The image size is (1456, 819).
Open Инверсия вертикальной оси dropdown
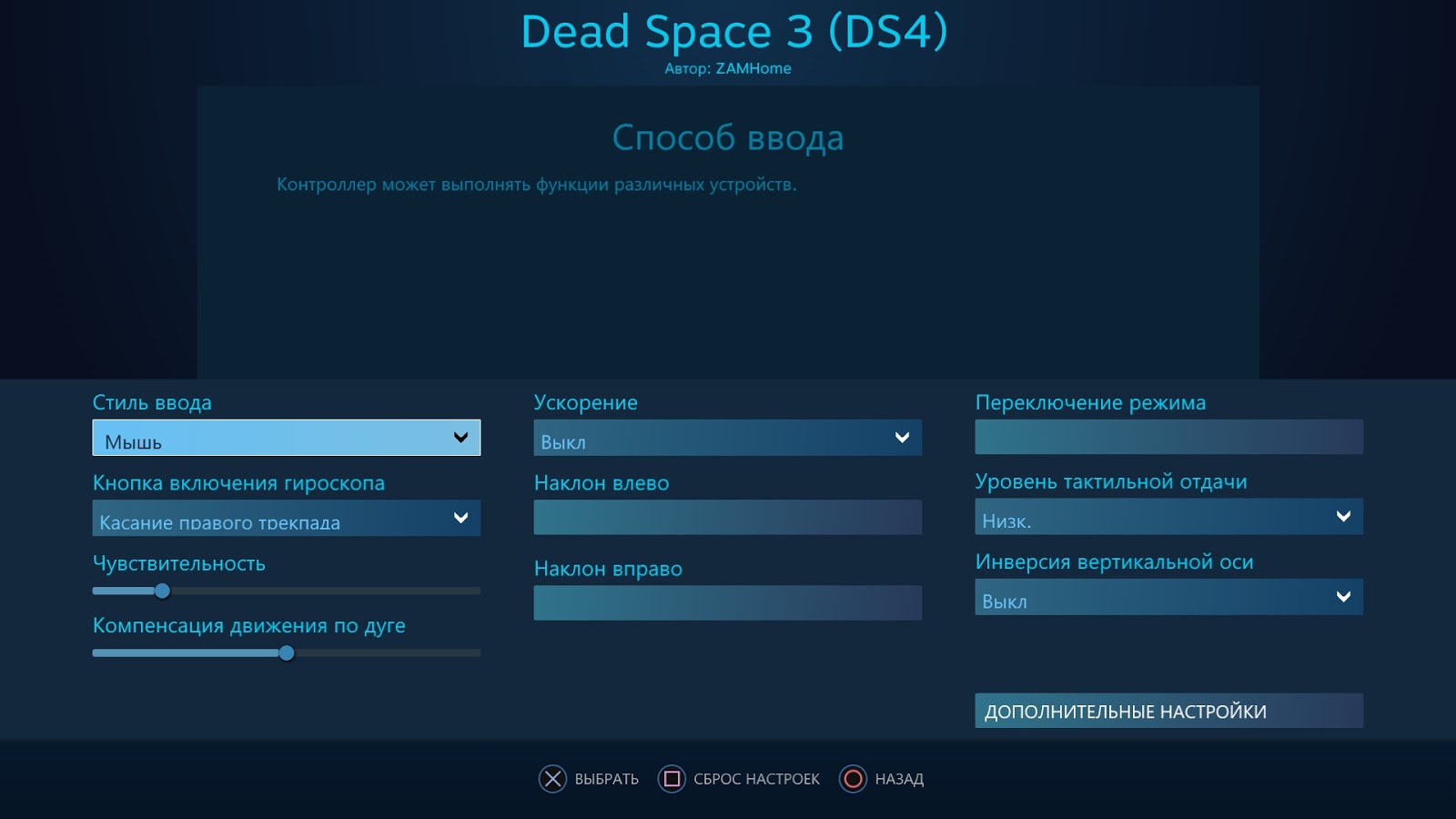[1168, 597]
